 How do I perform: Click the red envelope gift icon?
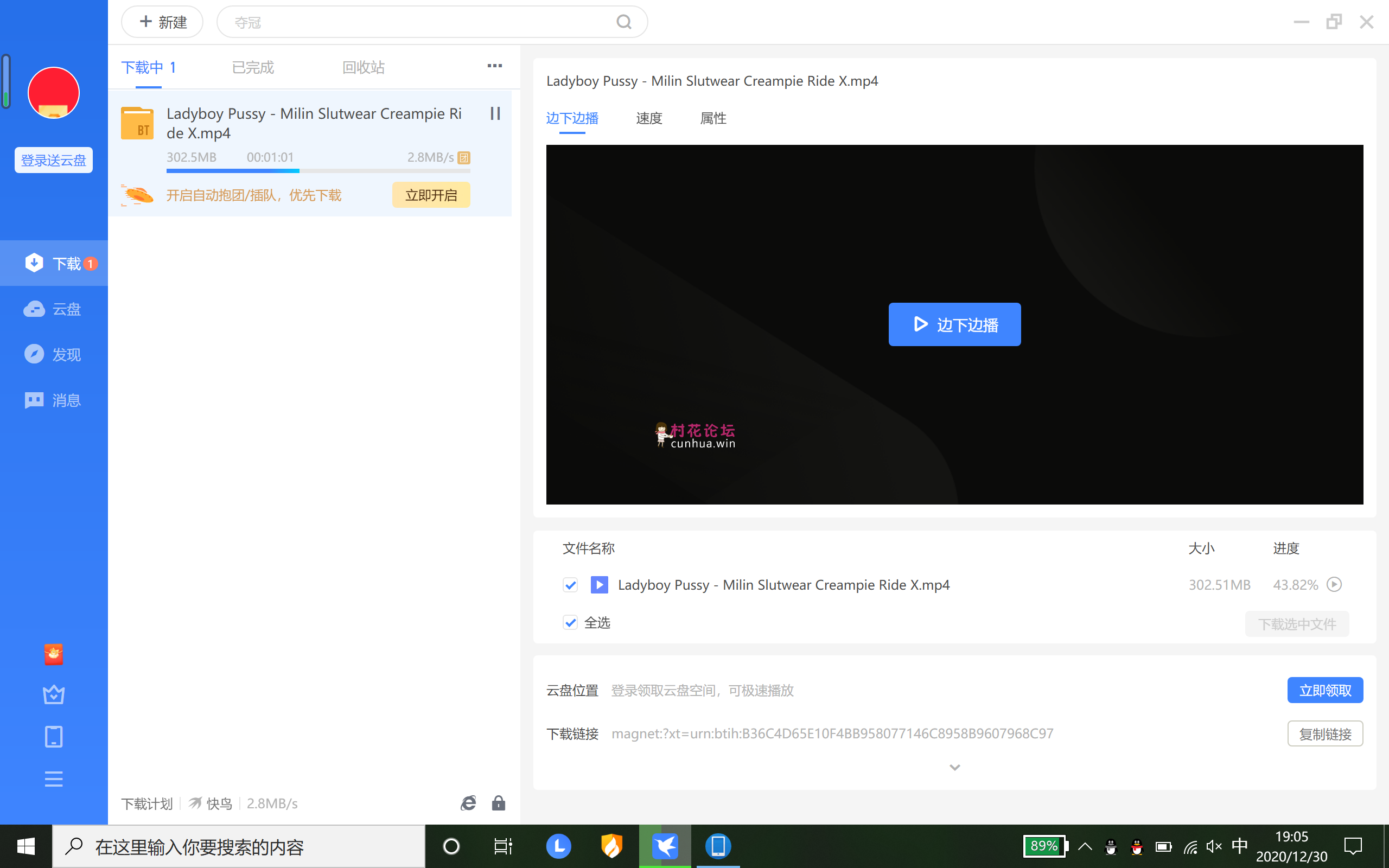(x=53, y=654)
